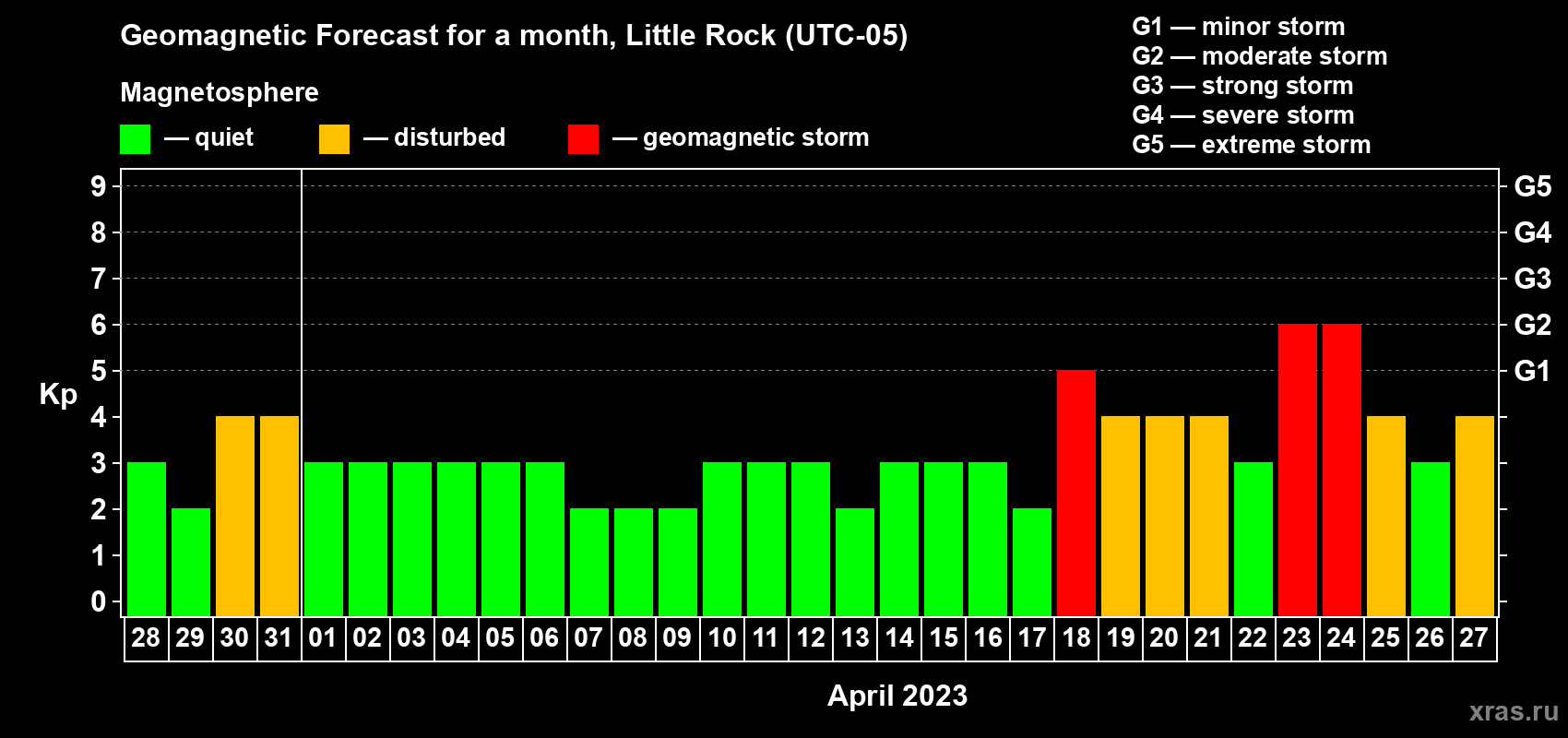This screenshot has height=738, width=1568.
Task: Click the date label 16 on the axis
Action: (988, 638)
